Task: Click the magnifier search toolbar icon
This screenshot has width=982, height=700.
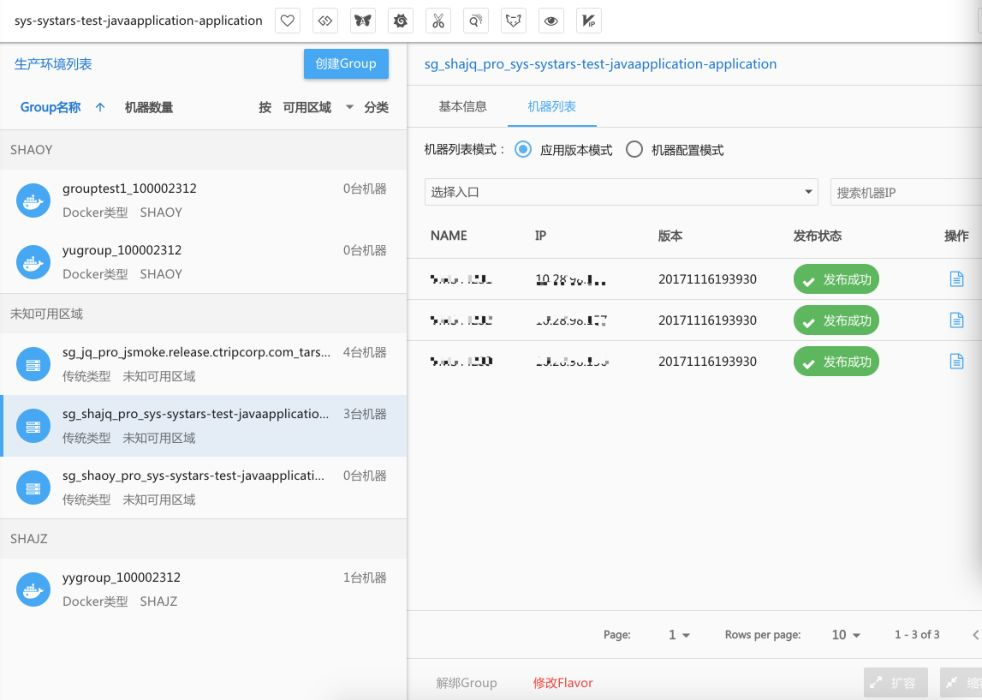Action: tap(475, 21)
